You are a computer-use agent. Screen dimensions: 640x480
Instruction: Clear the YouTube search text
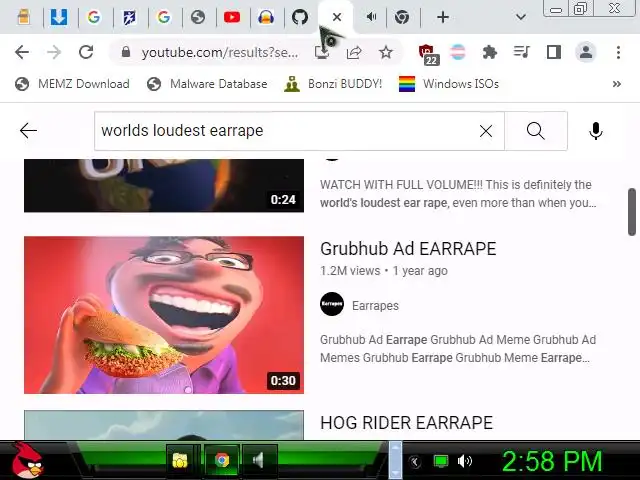pos(486,131)
